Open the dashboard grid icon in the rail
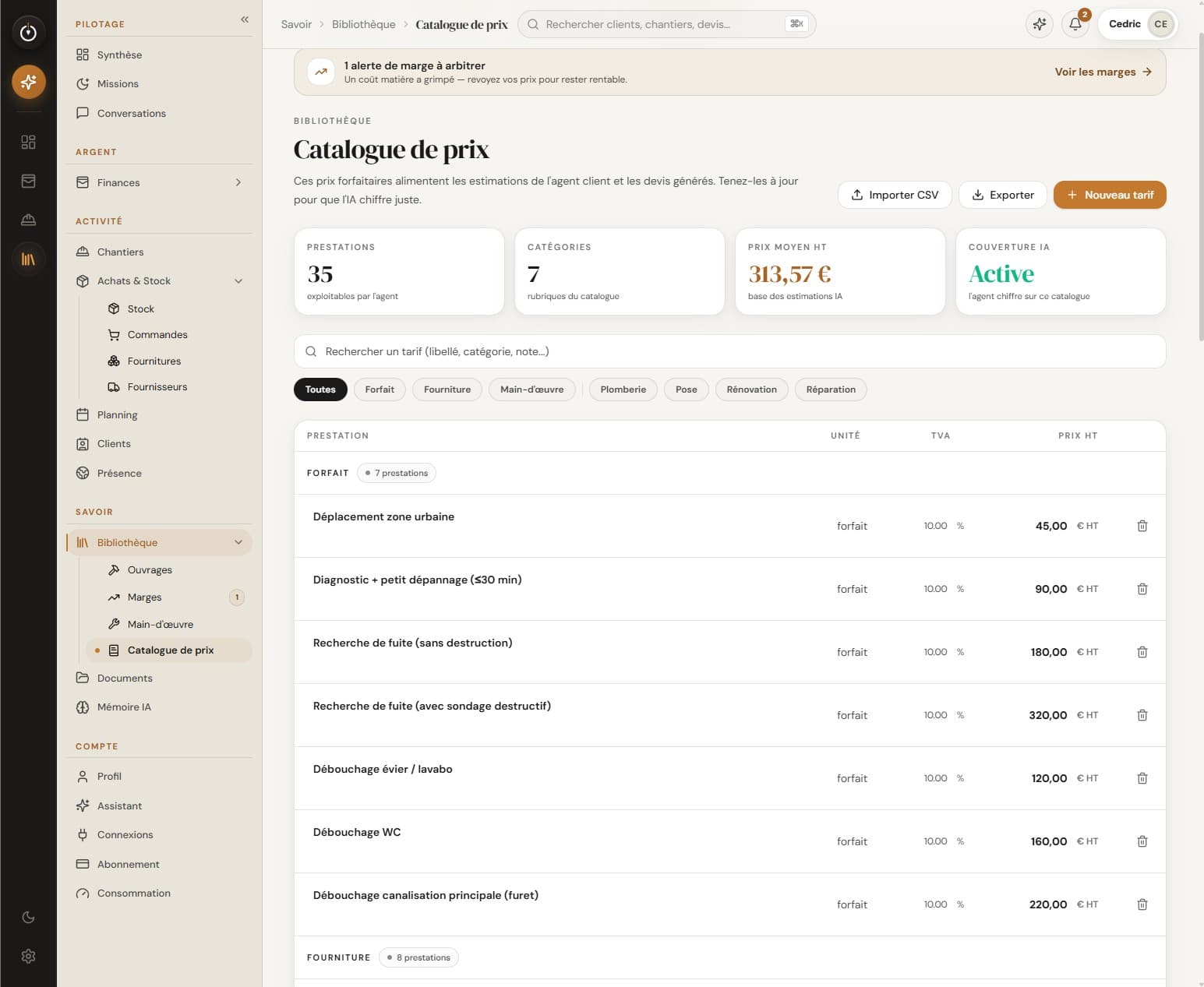 [x=28, y=142]
